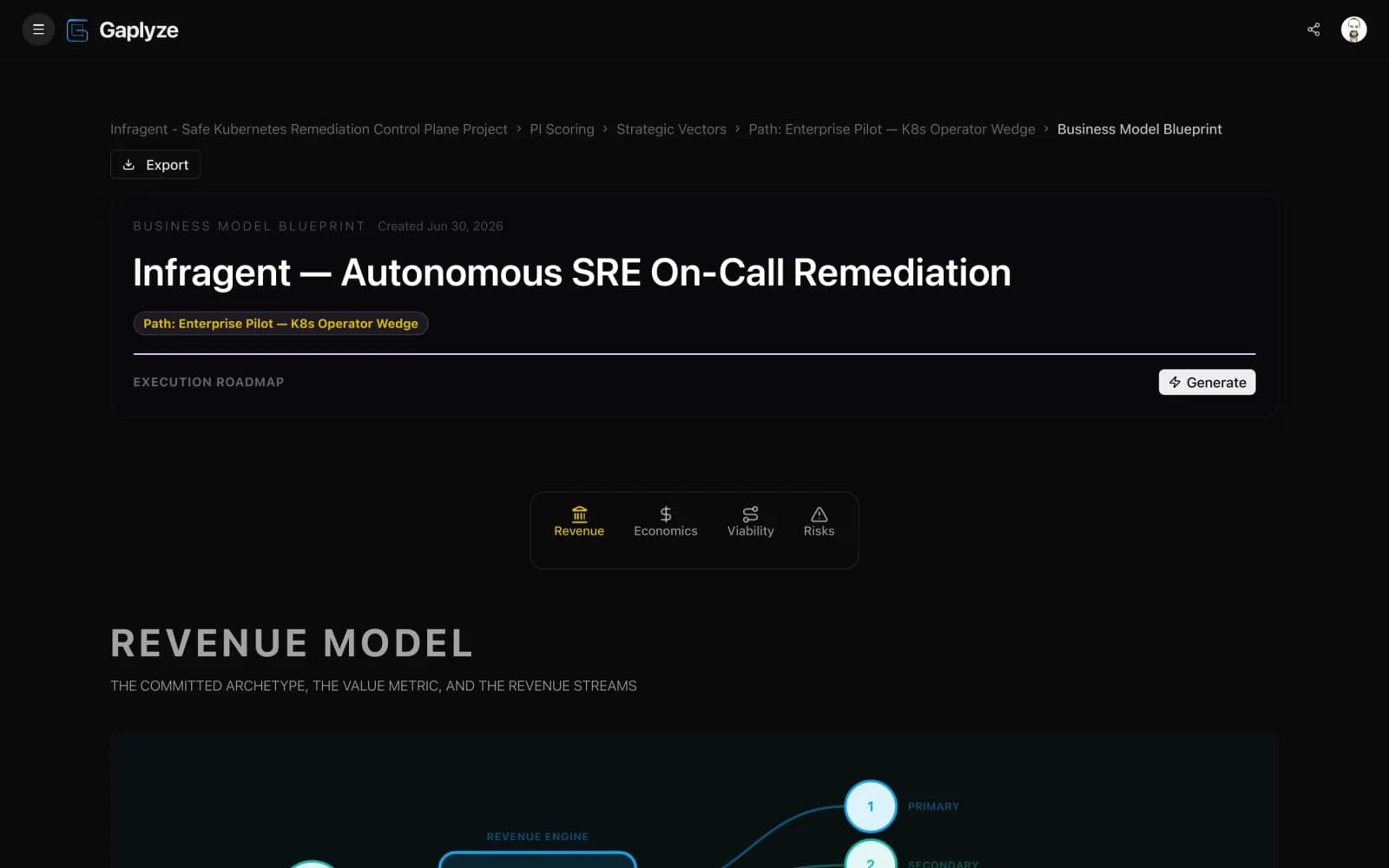Click the Gaplyze logo icon
This screenshot has width=1389, height=868.
(77, 30)
